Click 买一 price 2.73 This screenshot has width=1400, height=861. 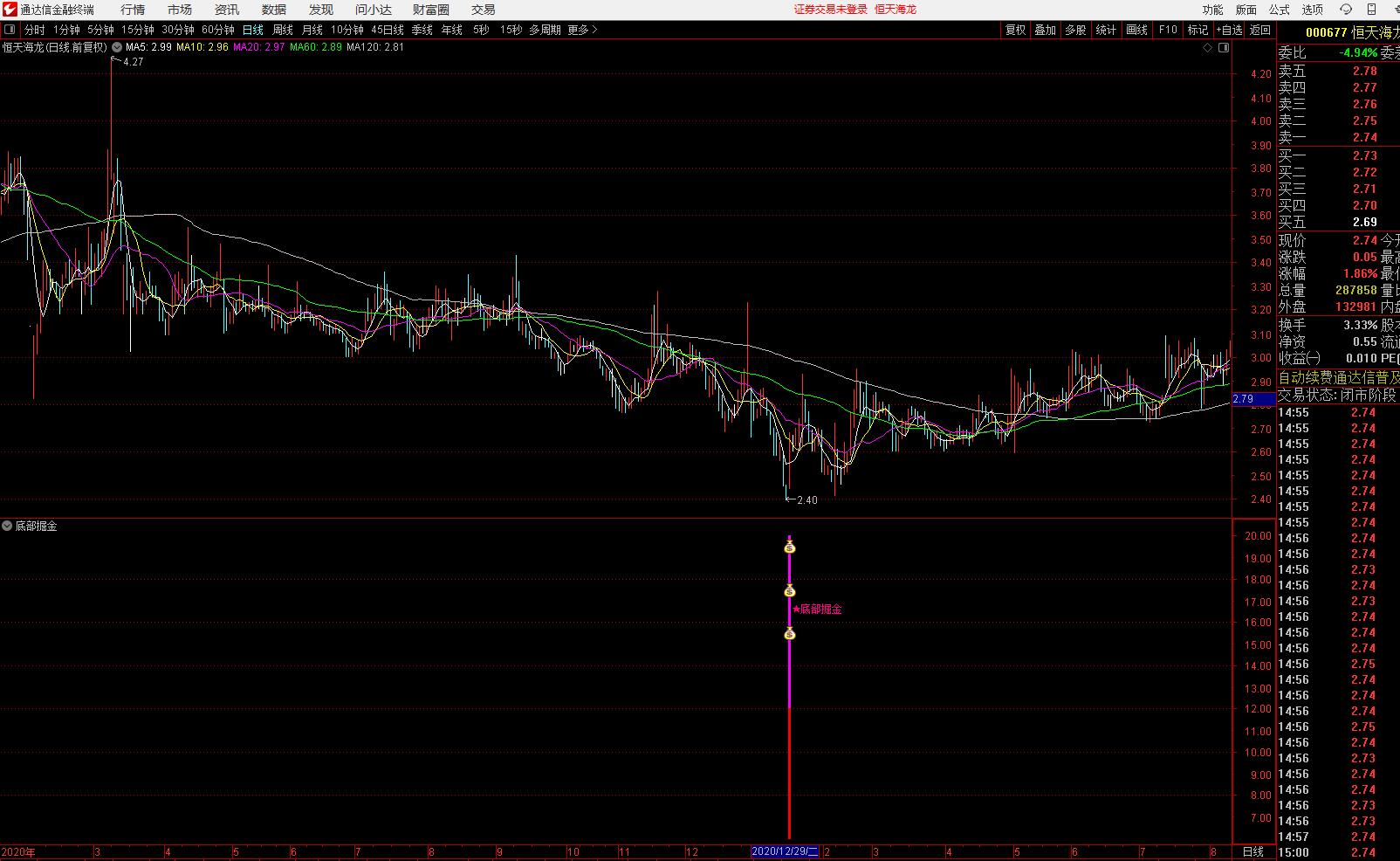click(1364, 155)
